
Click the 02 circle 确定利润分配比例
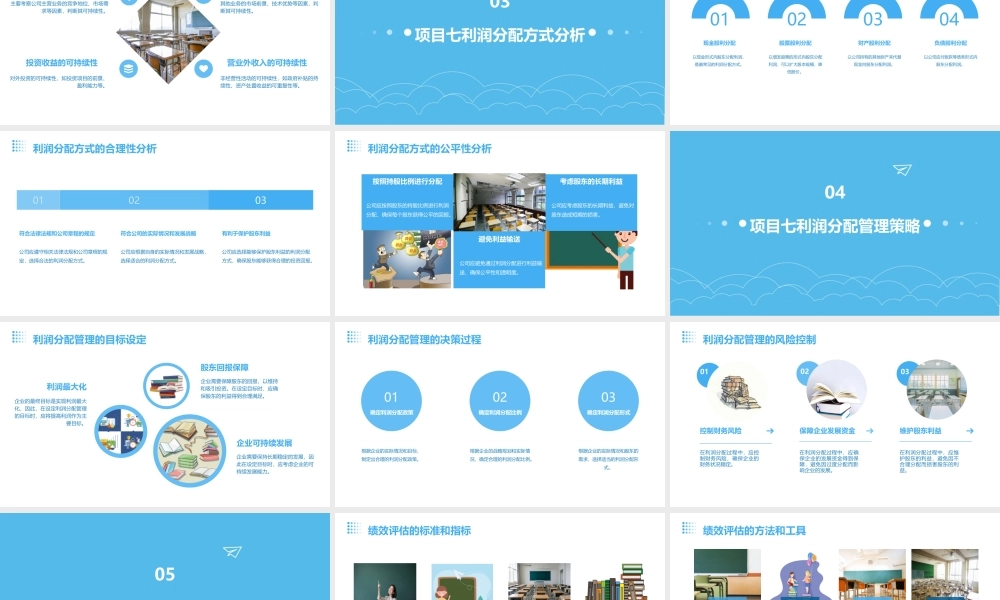pos(499,401)
